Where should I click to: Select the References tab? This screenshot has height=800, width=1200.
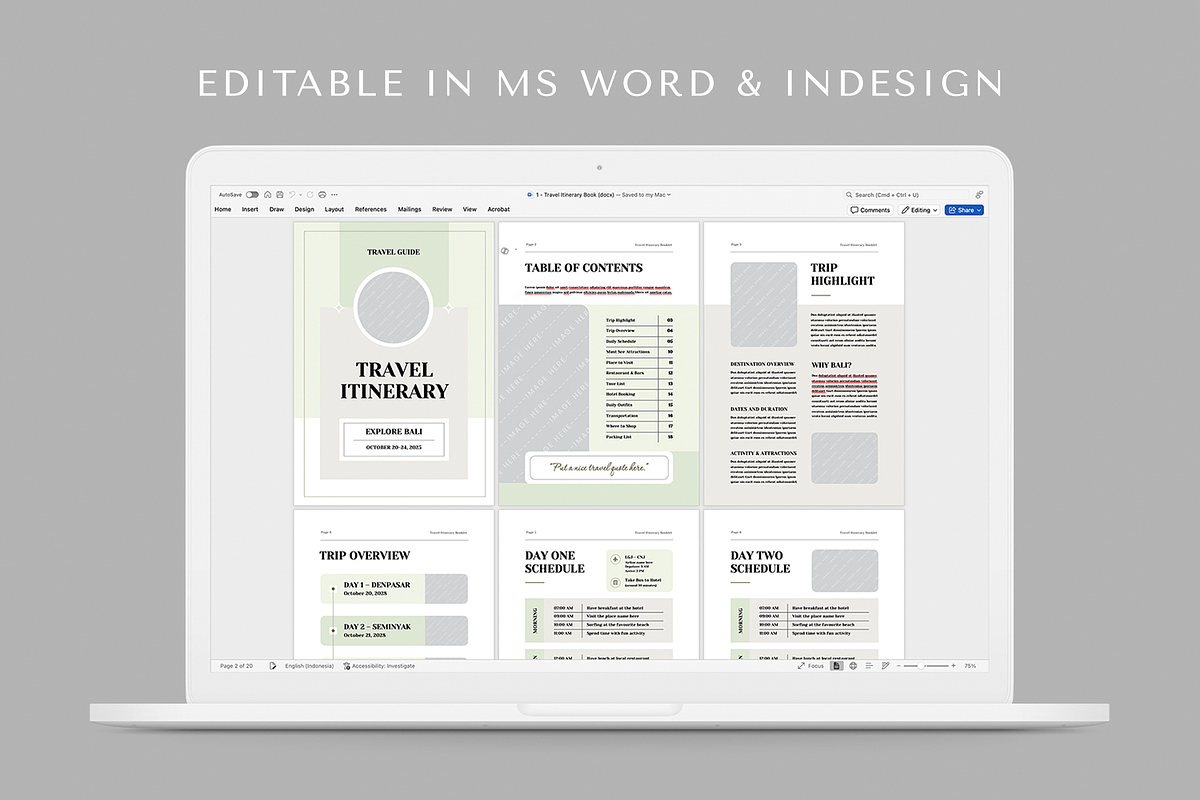coord(371,210)
